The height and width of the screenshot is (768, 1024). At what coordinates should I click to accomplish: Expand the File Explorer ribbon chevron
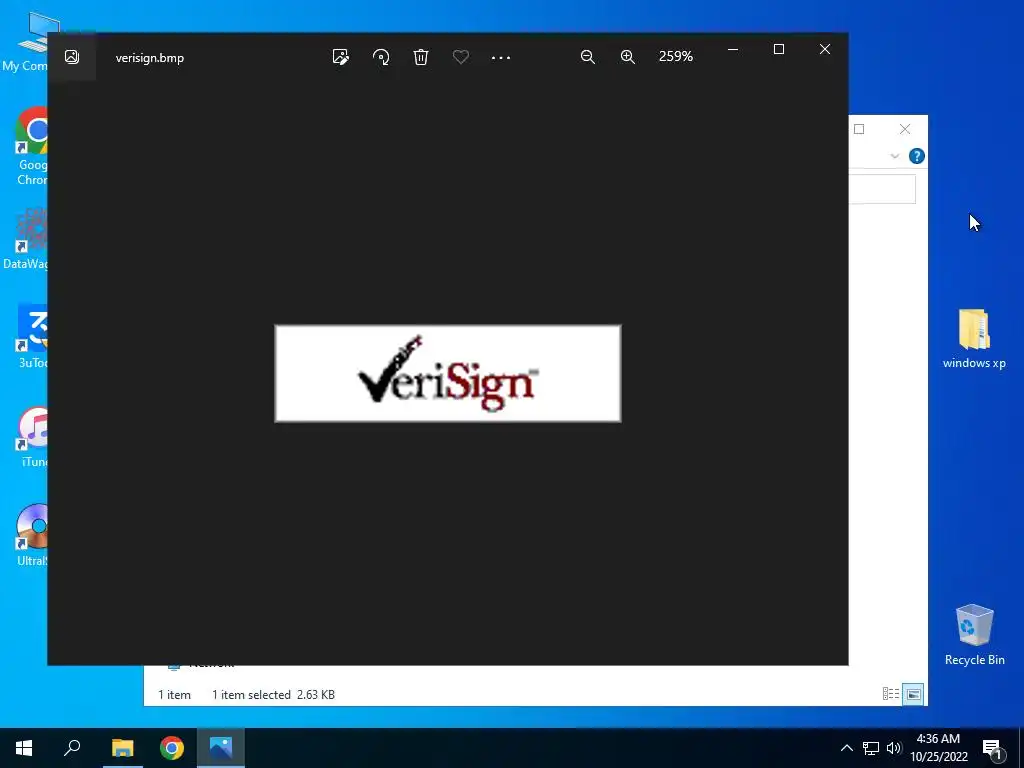pyautogui.click(x=895, y=156)
